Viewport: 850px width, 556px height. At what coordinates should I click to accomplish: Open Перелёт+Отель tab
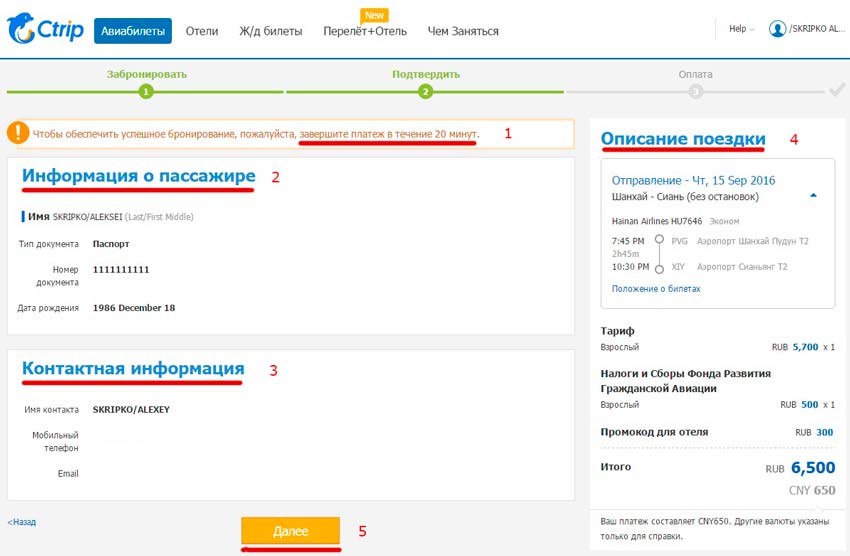click(x=365, y=31)
